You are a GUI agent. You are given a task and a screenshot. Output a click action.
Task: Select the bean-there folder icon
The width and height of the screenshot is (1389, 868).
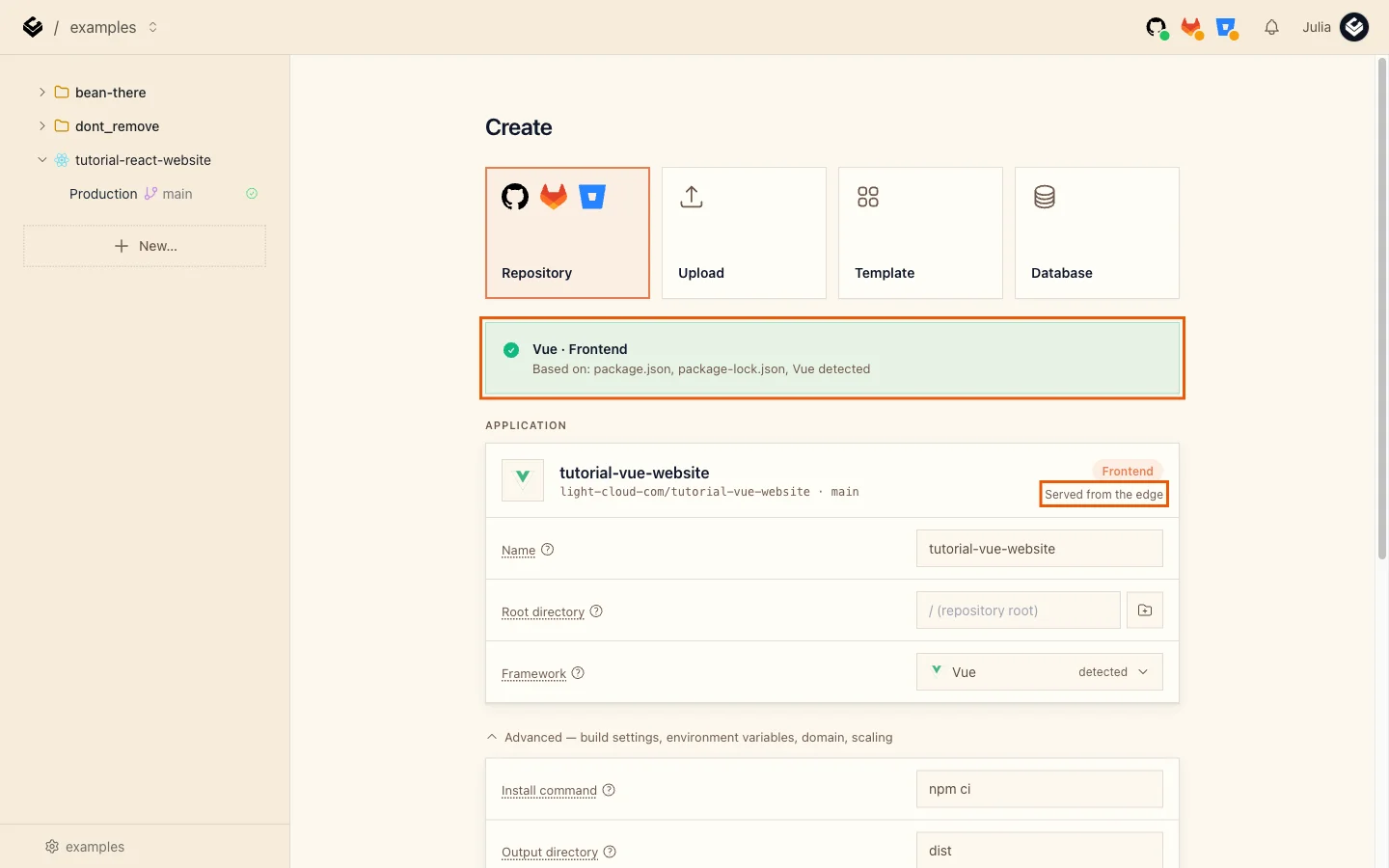[62, 93]
